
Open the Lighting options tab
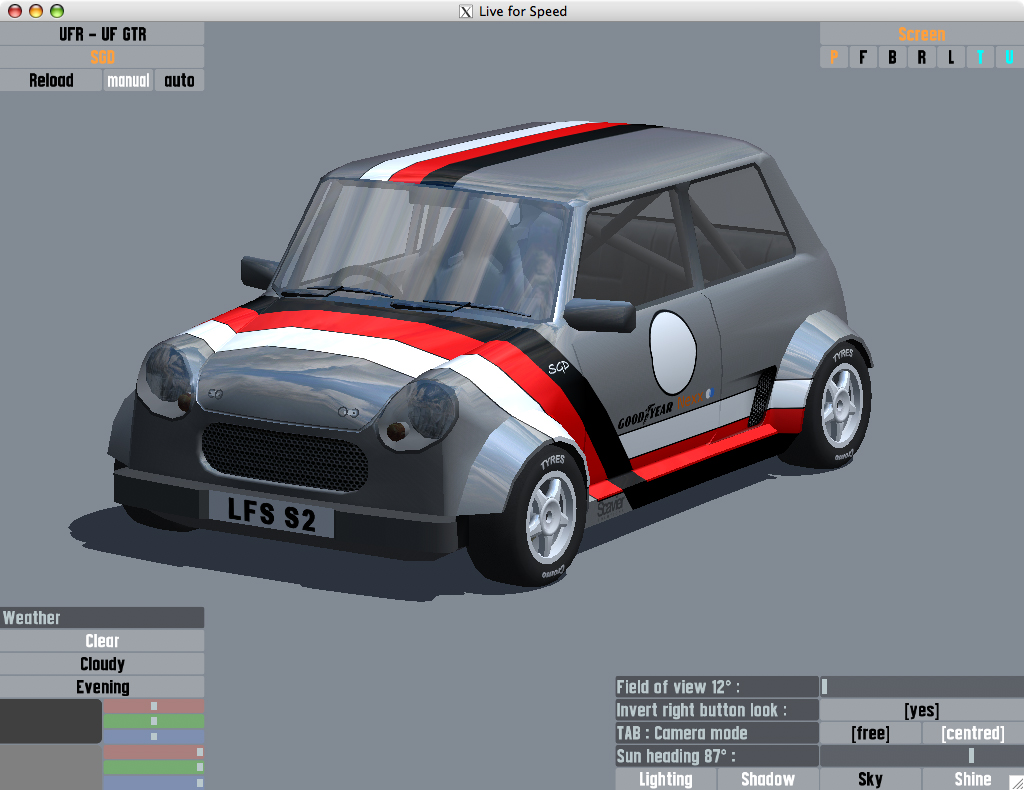(665, 780)
